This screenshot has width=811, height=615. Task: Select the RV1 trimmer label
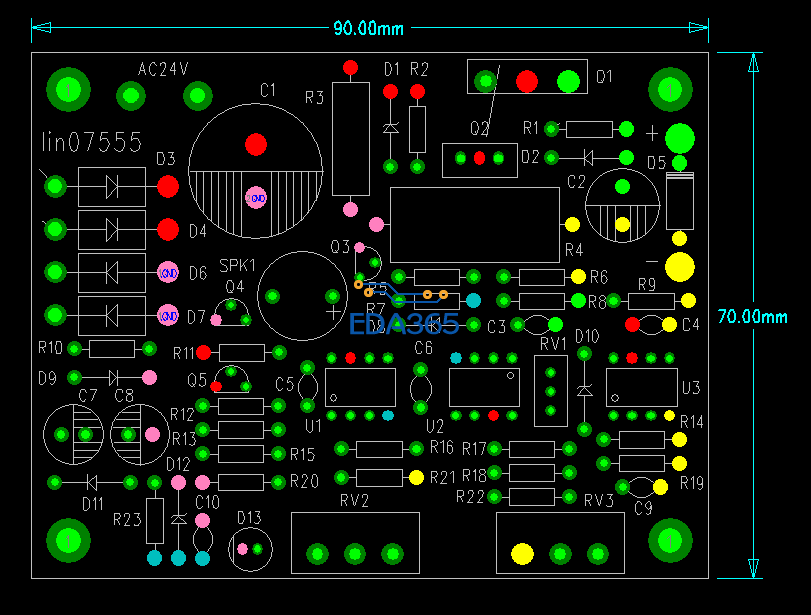(553, 343)
